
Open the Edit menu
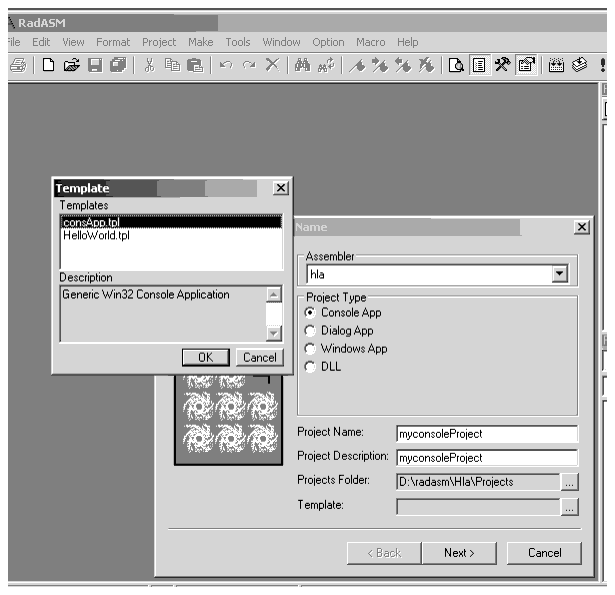point(41,42)
